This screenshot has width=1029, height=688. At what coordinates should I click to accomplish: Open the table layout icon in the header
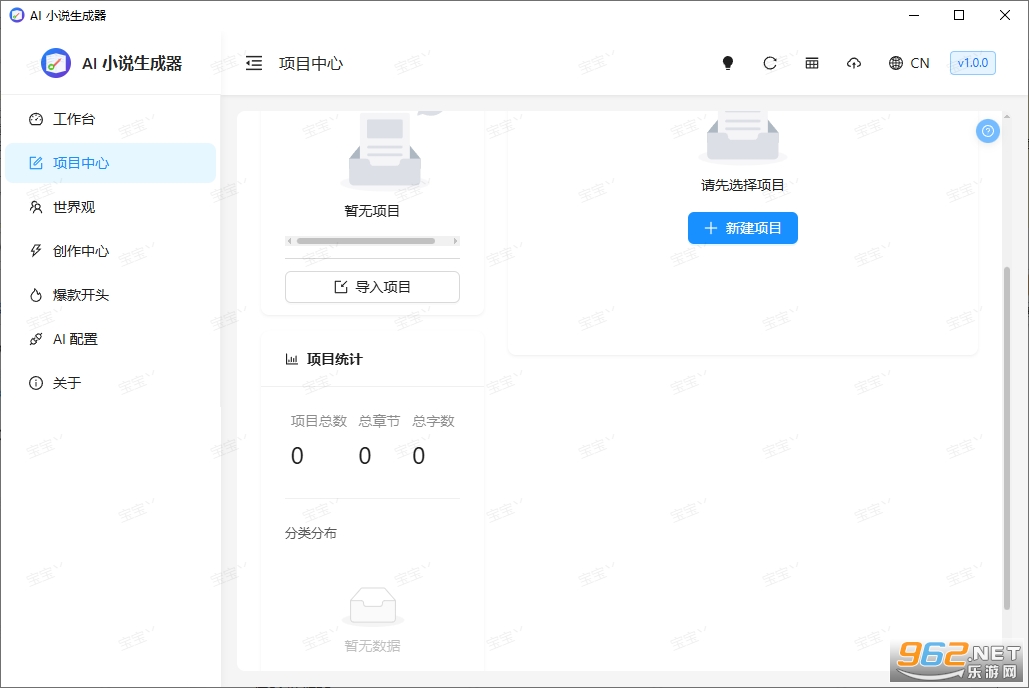coord(812,63)
